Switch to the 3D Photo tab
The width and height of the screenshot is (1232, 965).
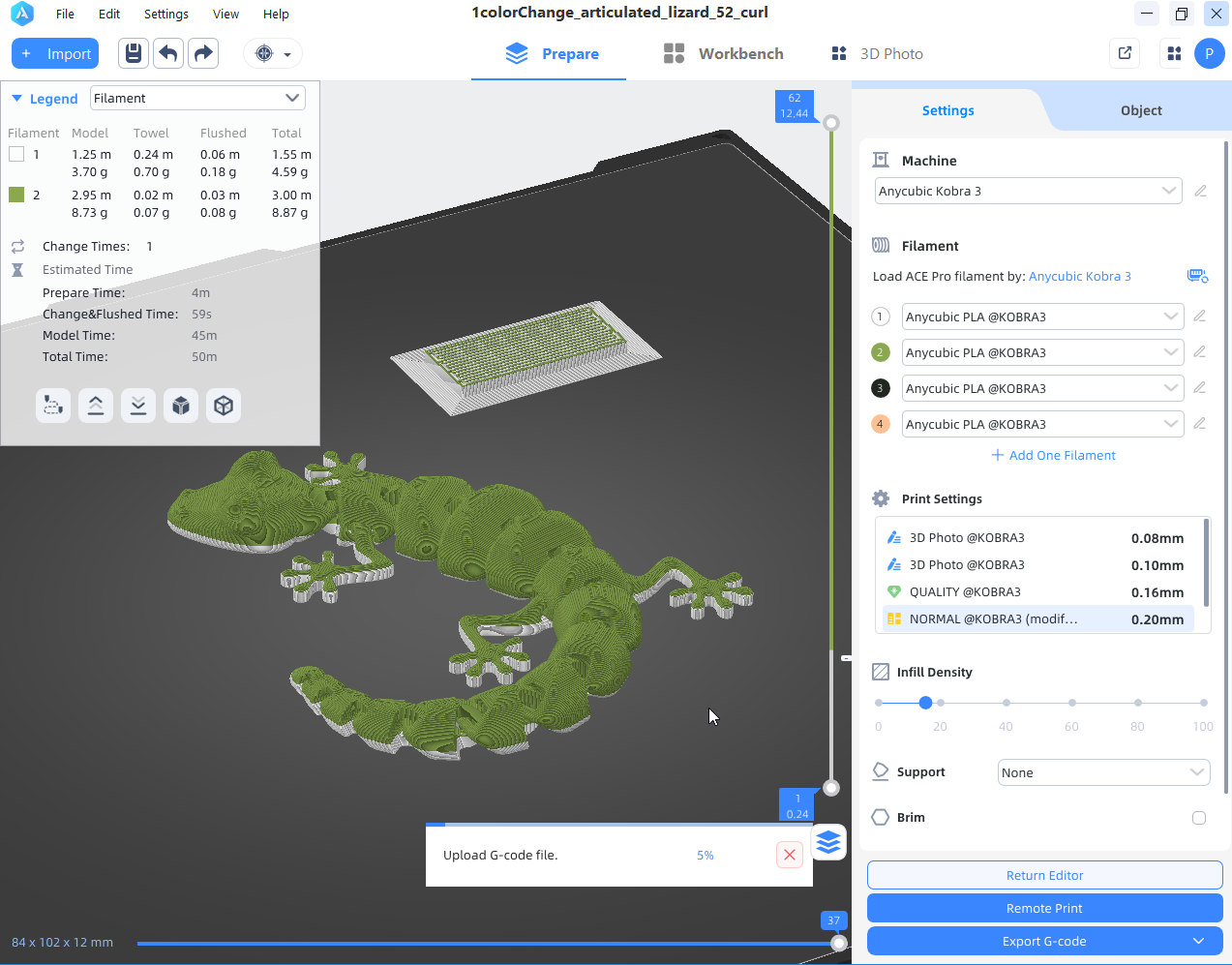877,53
